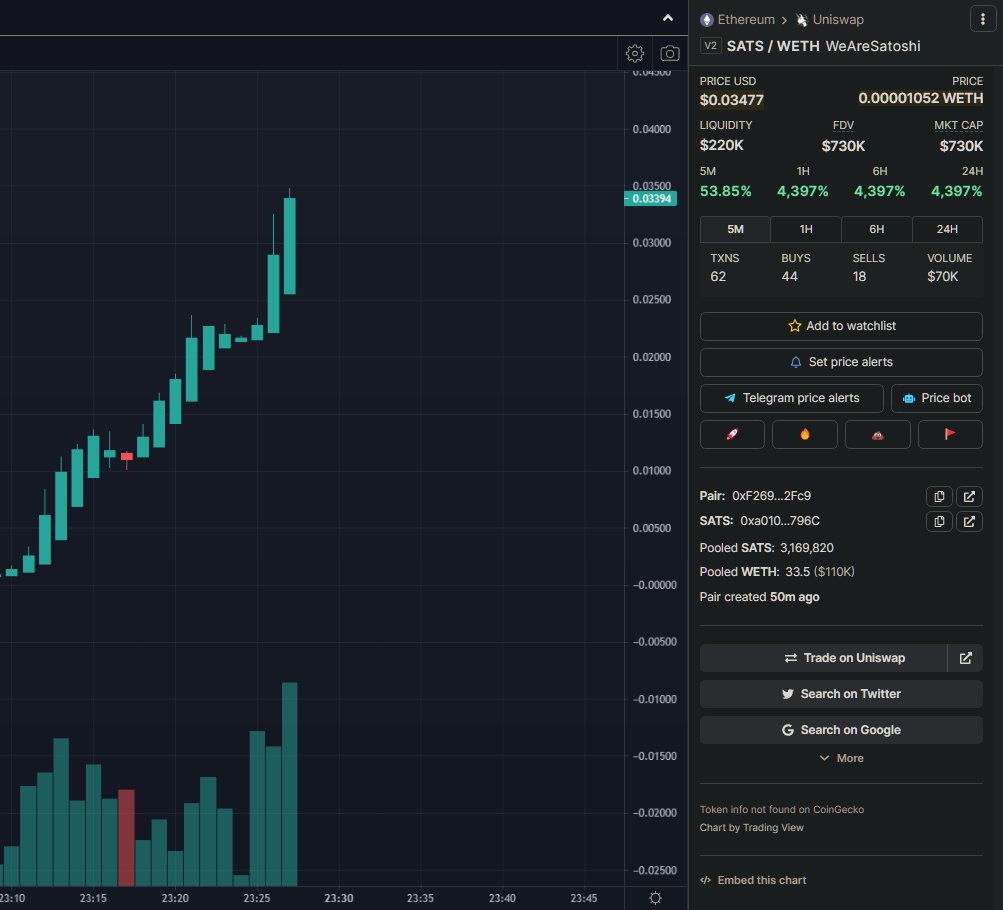Screen dimensions: 1003x910
Task: Click the TXNS count 62
Action: click(x=718, y=276)
